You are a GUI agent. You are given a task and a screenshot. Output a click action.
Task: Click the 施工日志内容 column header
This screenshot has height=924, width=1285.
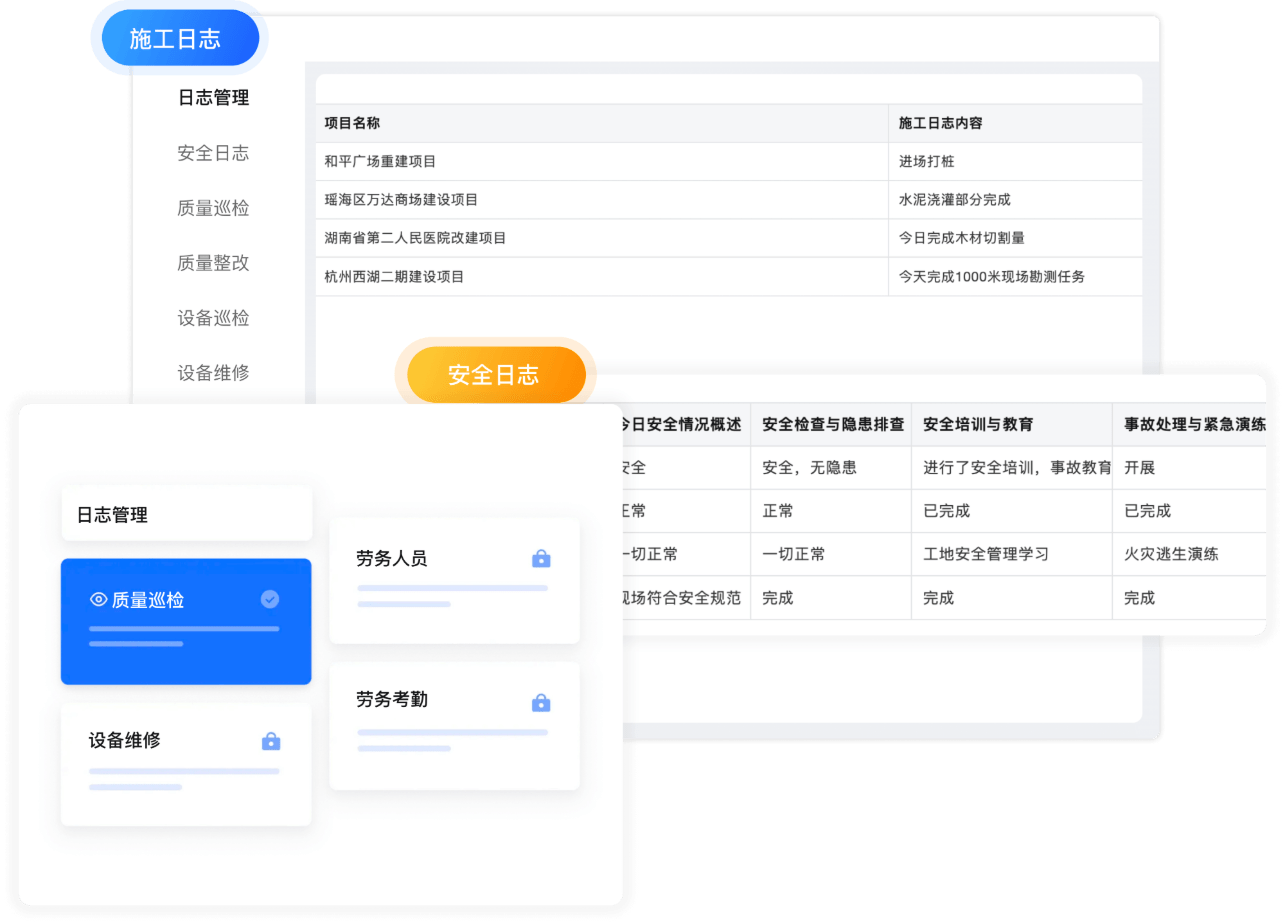pyautogui.click(x=940, y=123)
